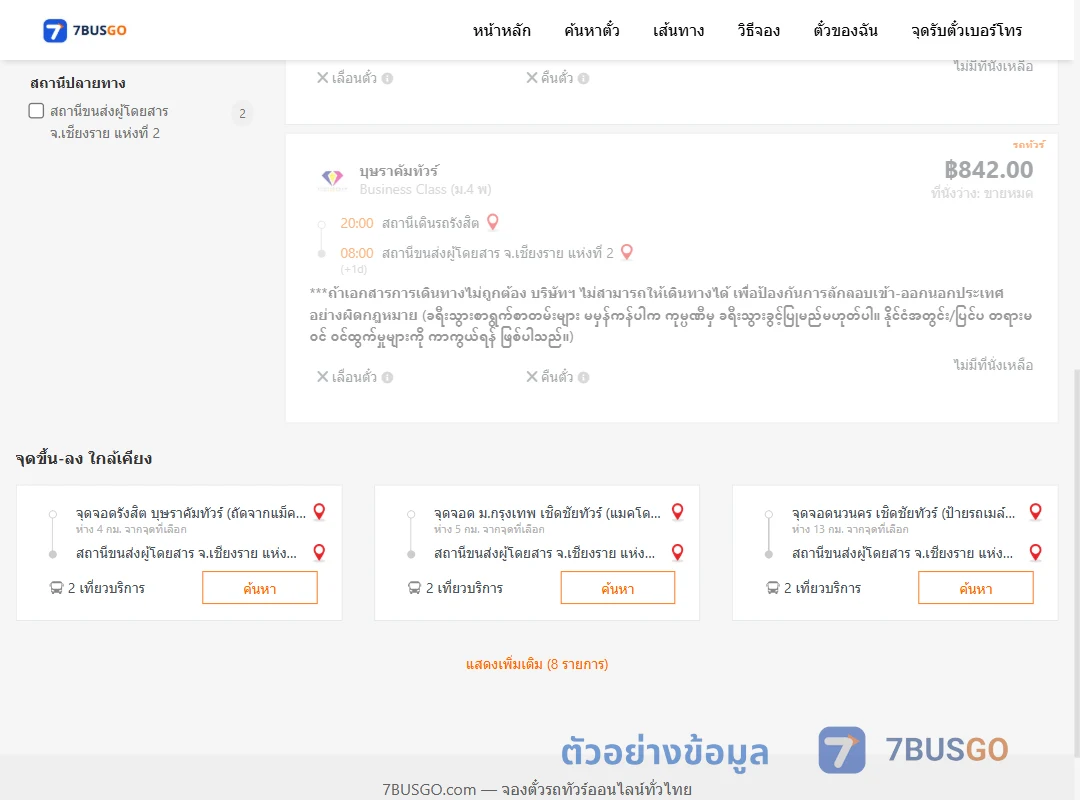1080x800 pixels.
Task: Open the จุดรับตั๋วเบอร์โทร menu item
Action: 966,30
